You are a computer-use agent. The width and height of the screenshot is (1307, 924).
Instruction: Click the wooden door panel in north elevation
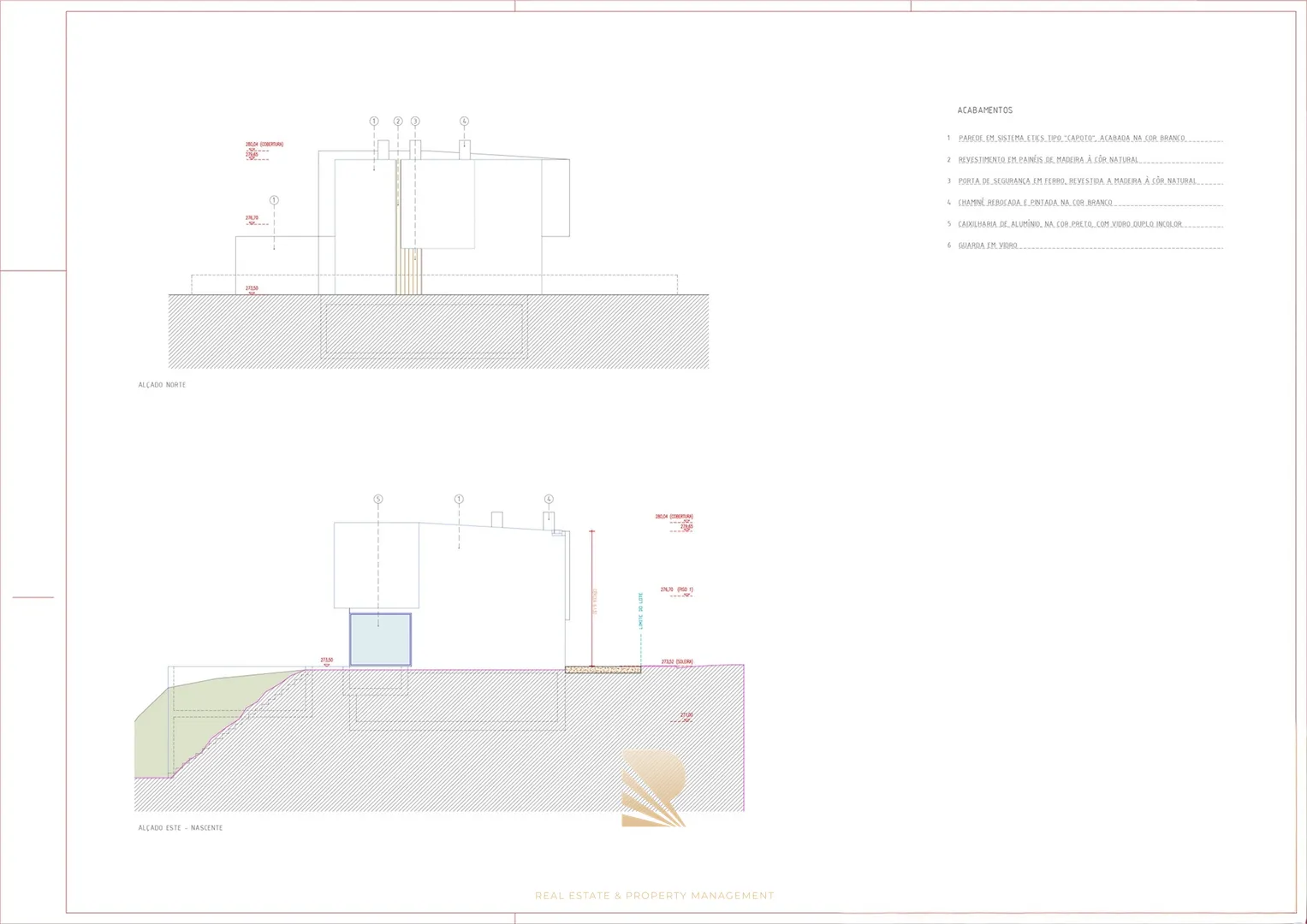pos(409,270)
